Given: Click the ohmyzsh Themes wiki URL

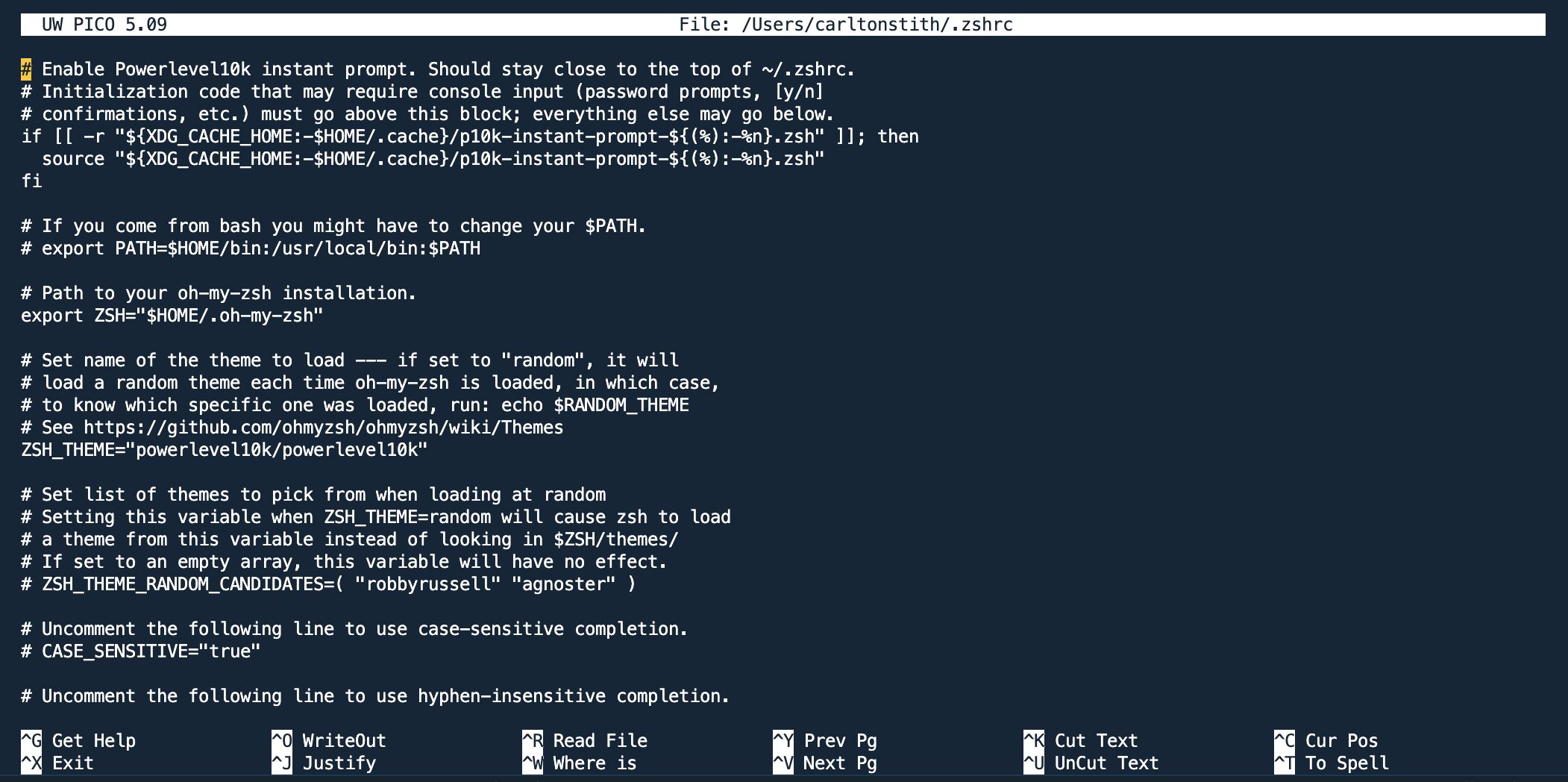Looking at the screenshot, I should (323, 428).
